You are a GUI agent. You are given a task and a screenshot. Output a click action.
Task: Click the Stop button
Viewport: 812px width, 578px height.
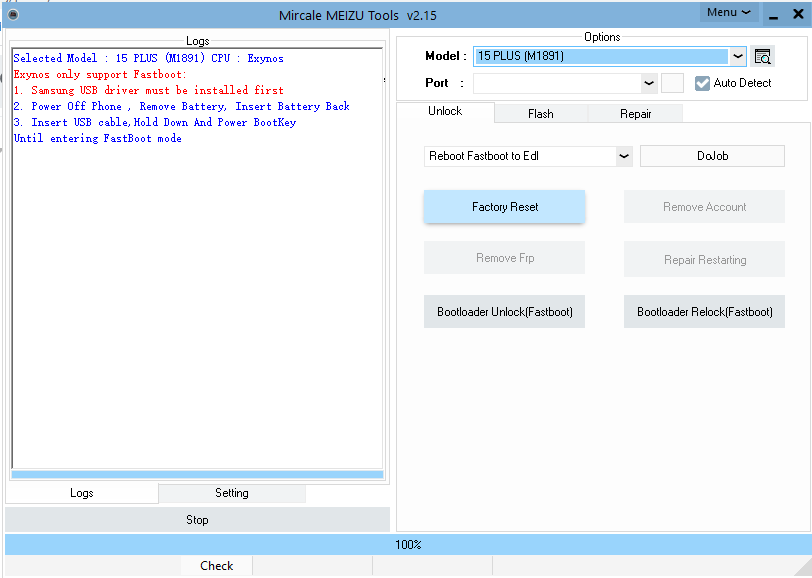click(197, 519)
